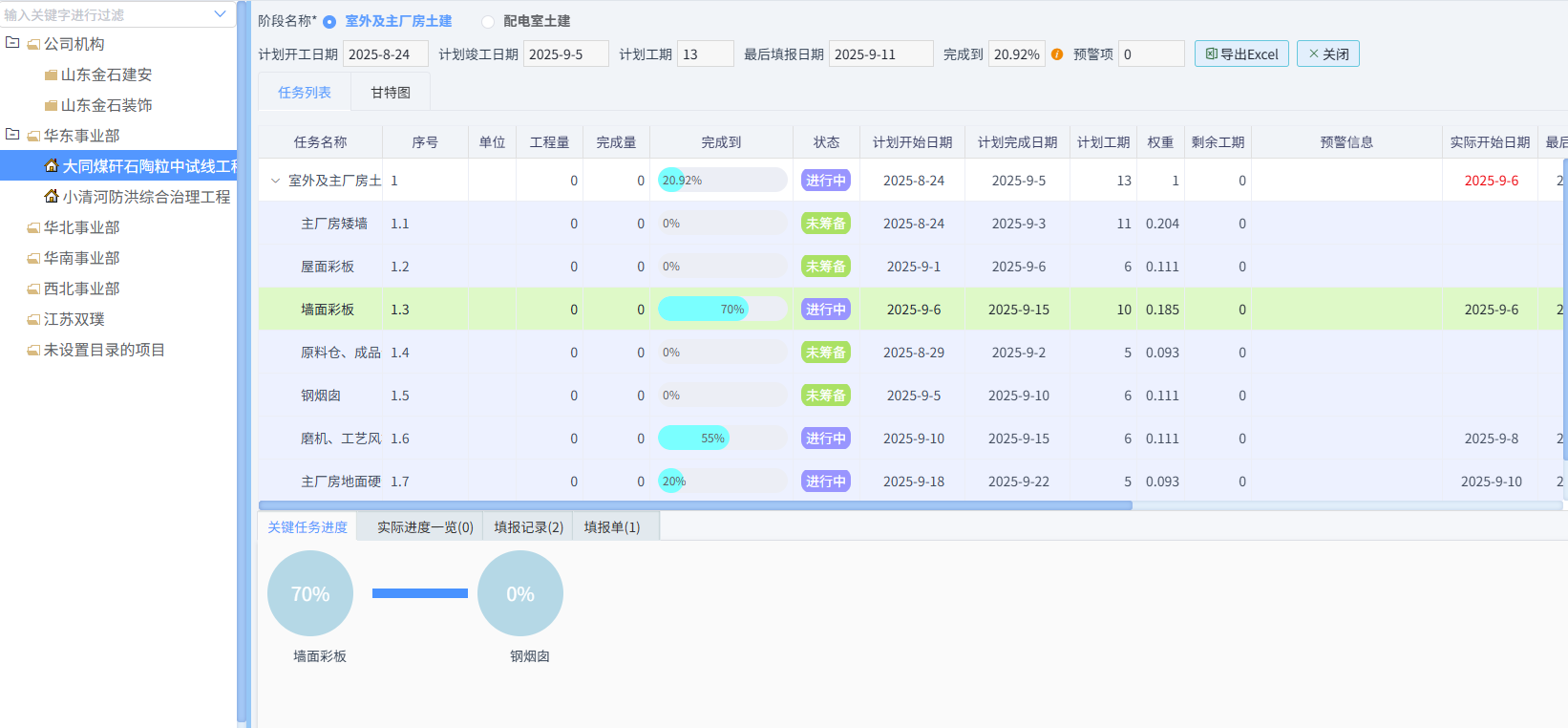Image resolution: width=1568 pixels, height=728 pixels.
Task: Click the 导出Excel button
Action: pos(1241,54)
